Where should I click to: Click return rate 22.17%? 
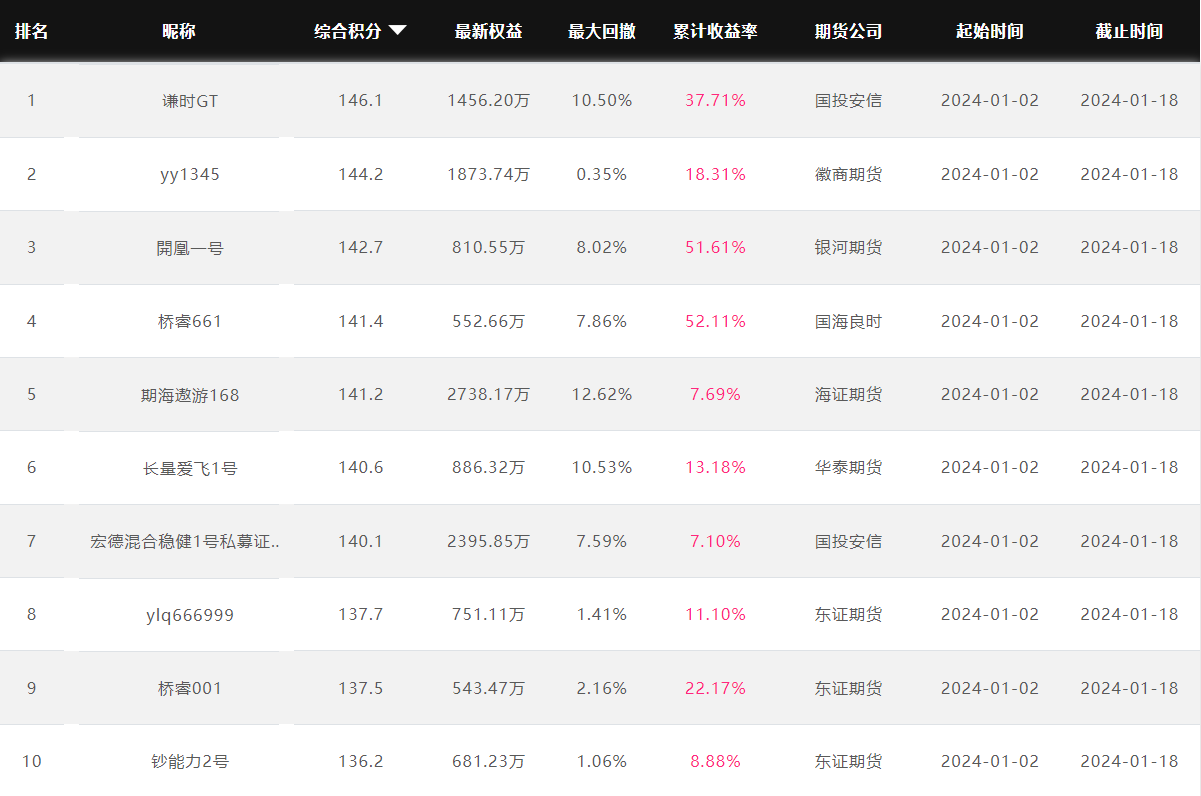tap(716, 688)
